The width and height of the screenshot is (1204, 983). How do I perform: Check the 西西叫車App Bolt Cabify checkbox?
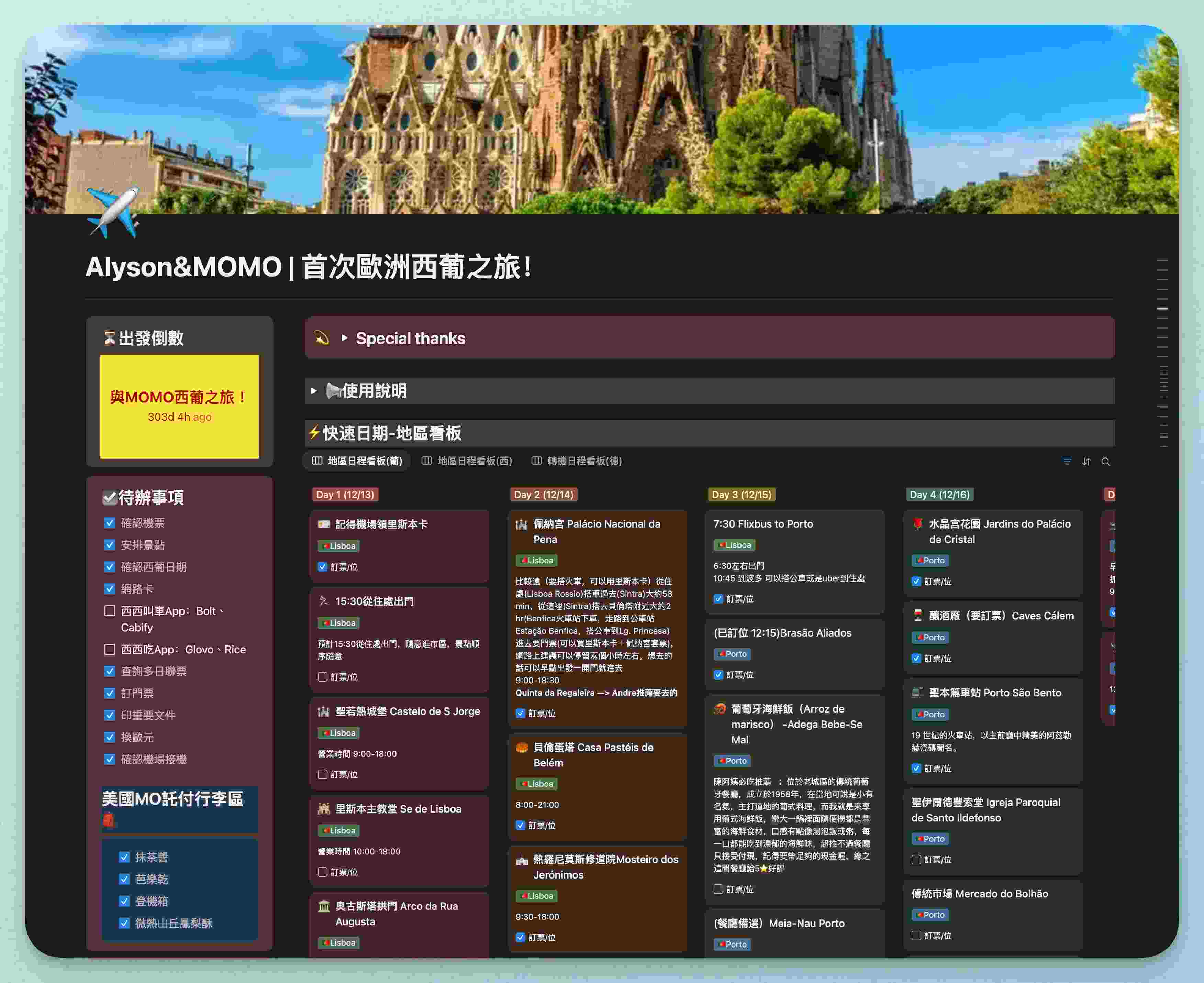click(x=110, y=611)
